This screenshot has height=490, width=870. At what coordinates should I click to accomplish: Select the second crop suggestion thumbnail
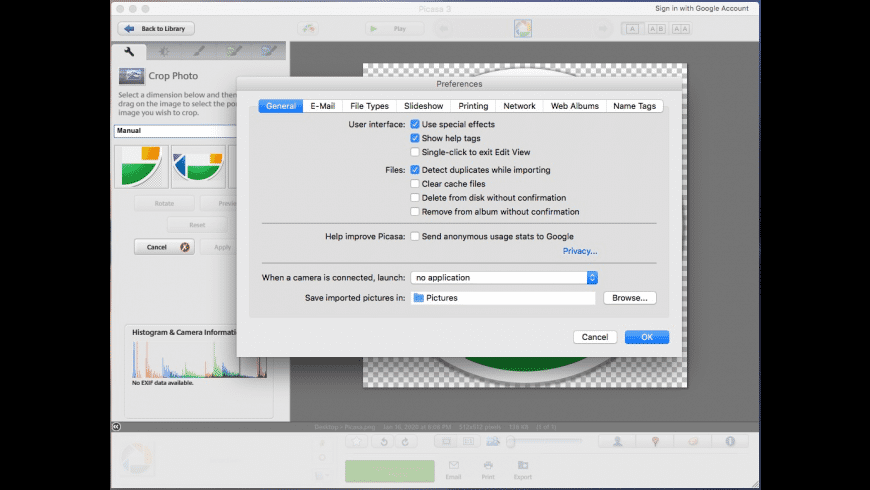(x=198, y=166)
